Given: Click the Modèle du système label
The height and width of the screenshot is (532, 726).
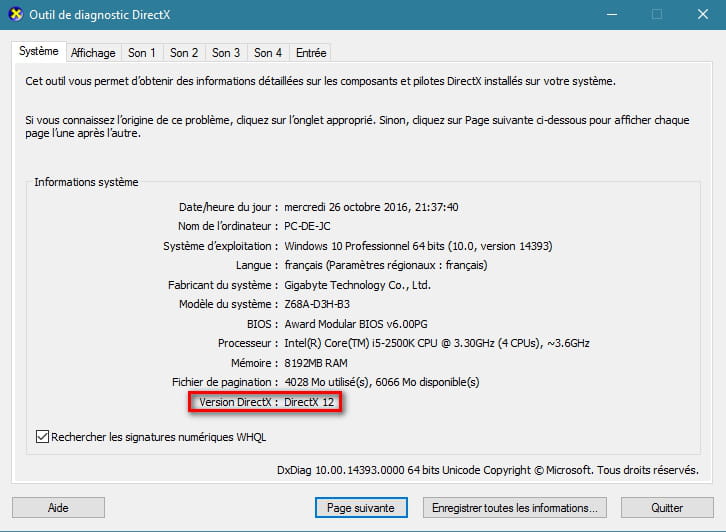Looking at the screenshot, I should pos(228,304).
